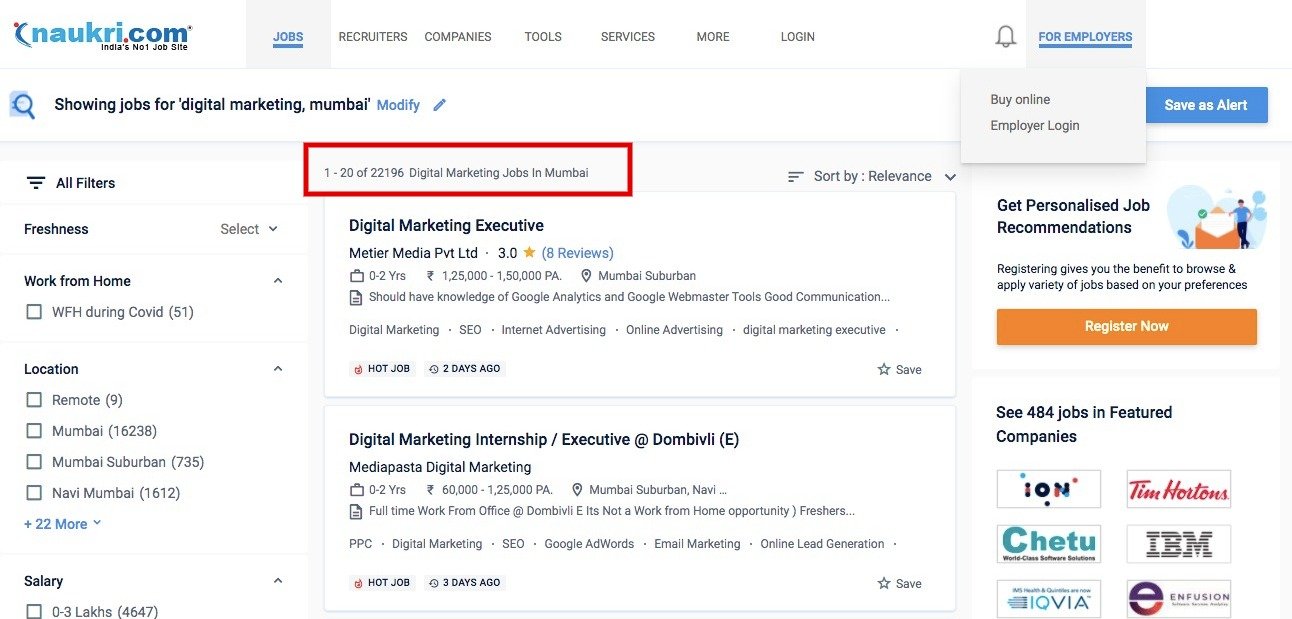The height and width of the screenshot is (619, 1292).
Task: Open the MORE menu
Action: click(x=713, y=37)
